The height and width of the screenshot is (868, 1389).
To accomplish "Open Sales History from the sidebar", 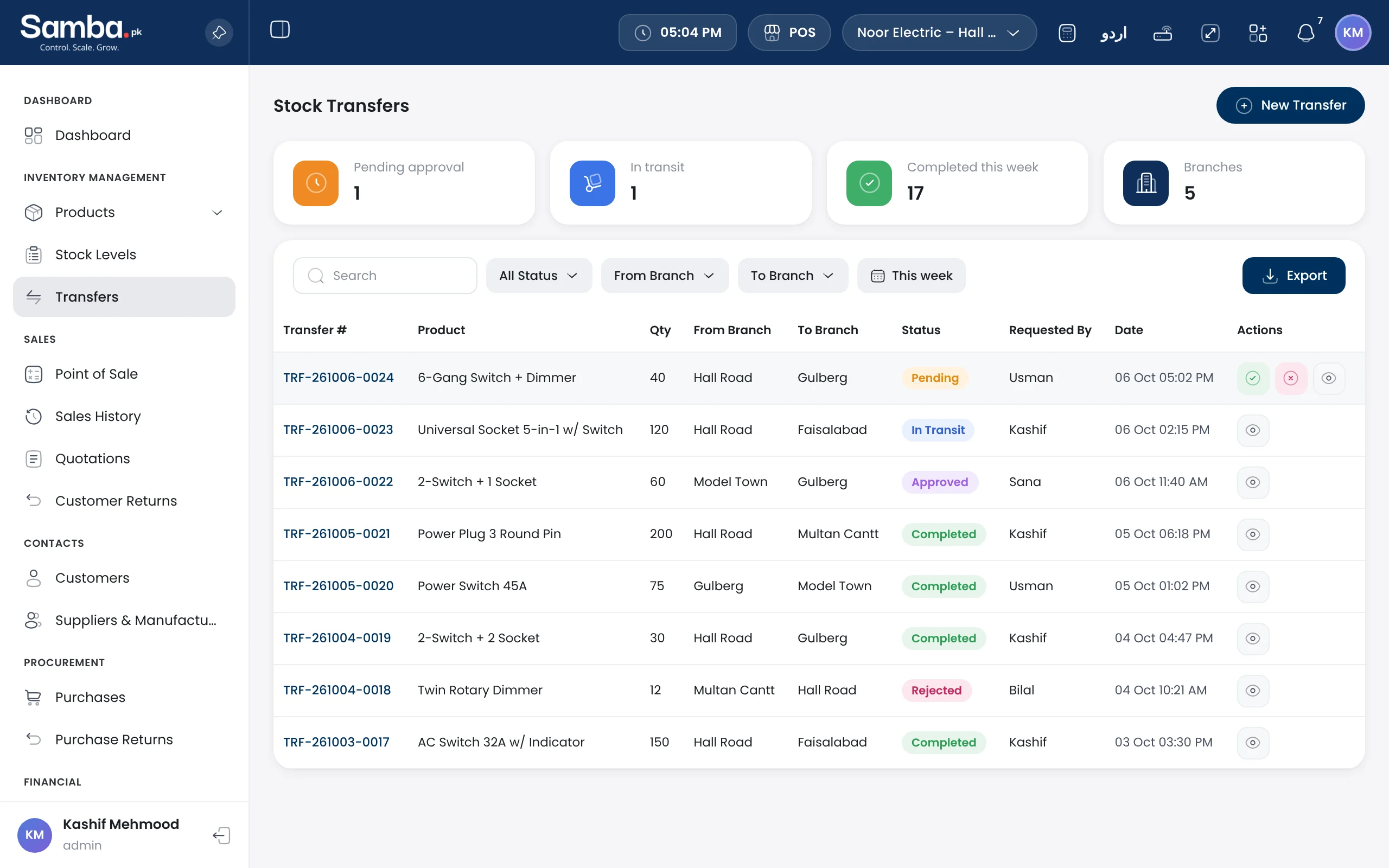I will tap(124, 416).
